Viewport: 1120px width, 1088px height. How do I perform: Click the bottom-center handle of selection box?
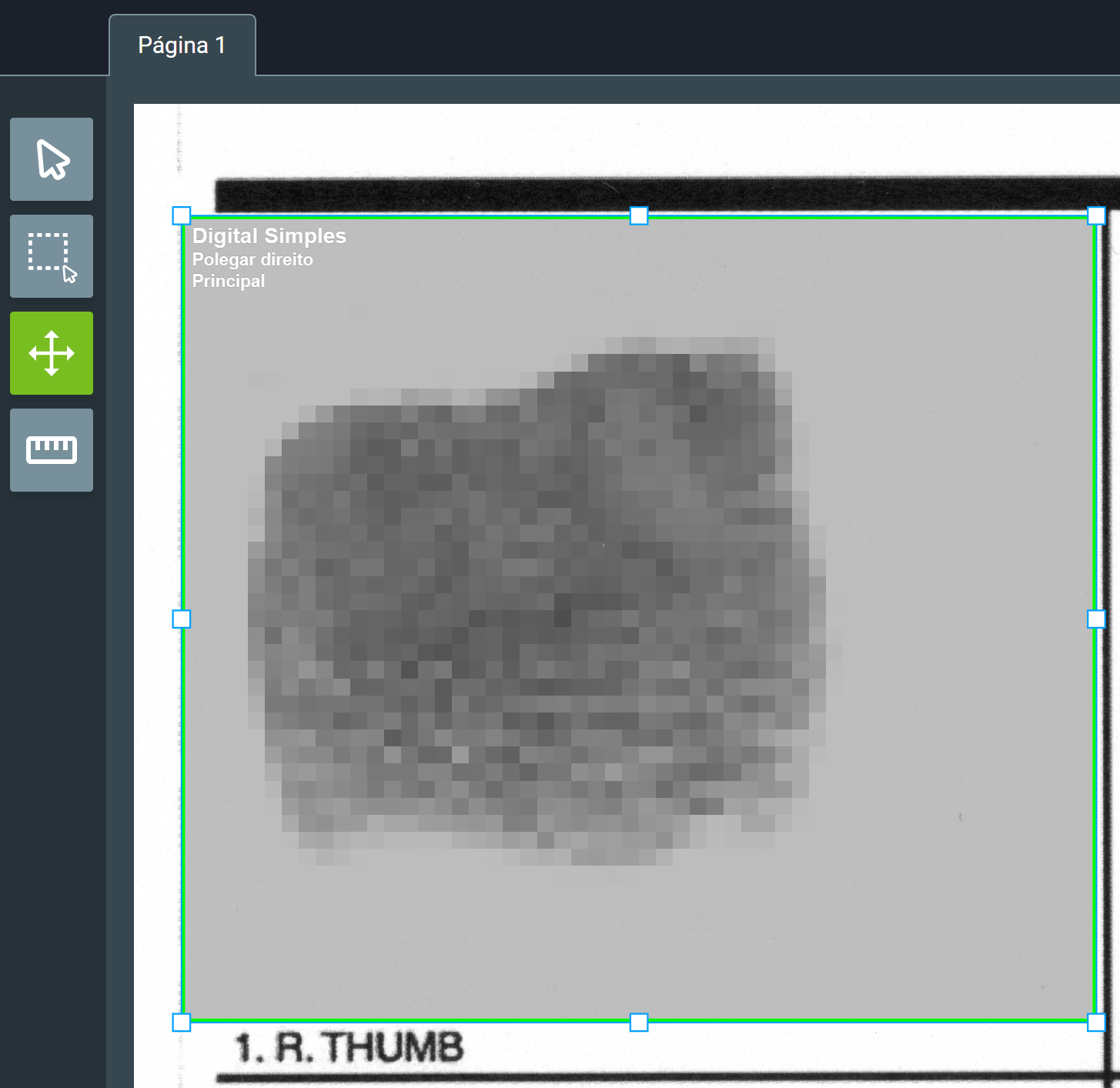639,1022
